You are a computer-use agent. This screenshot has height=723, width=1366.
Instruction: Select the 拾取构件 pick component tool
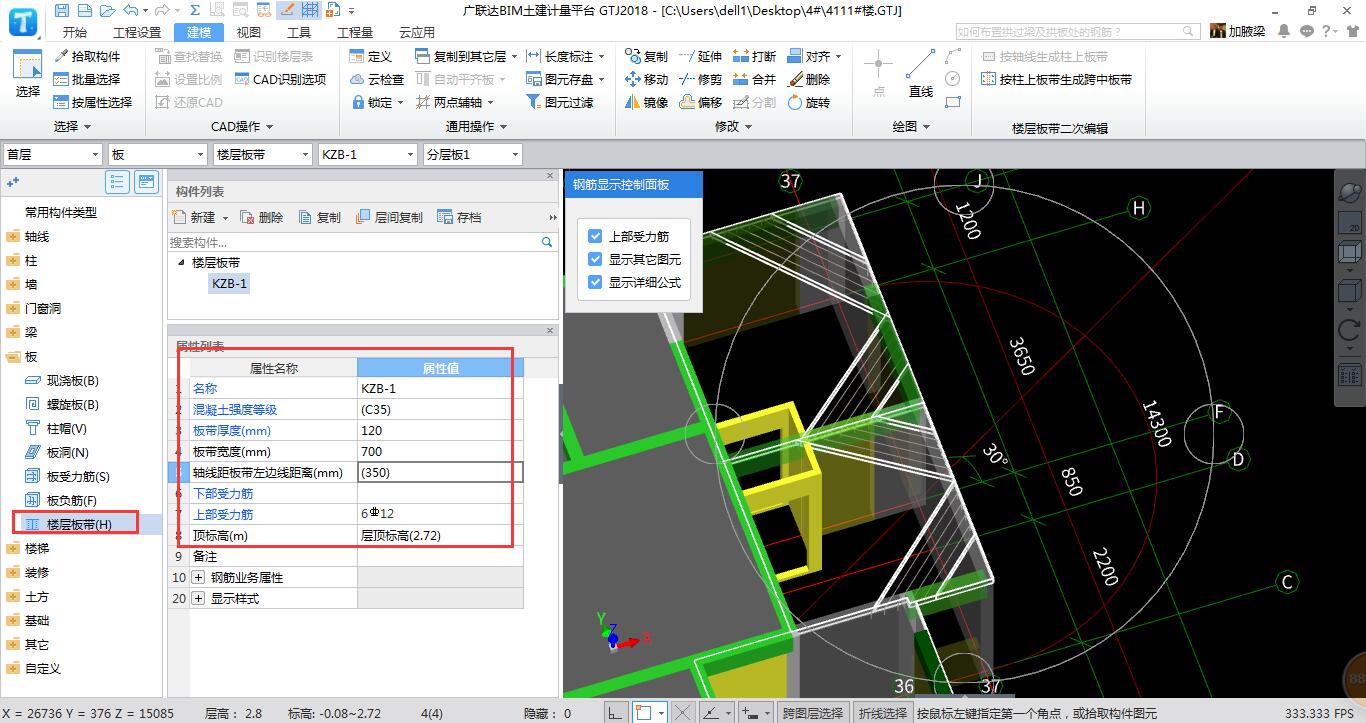87,56
